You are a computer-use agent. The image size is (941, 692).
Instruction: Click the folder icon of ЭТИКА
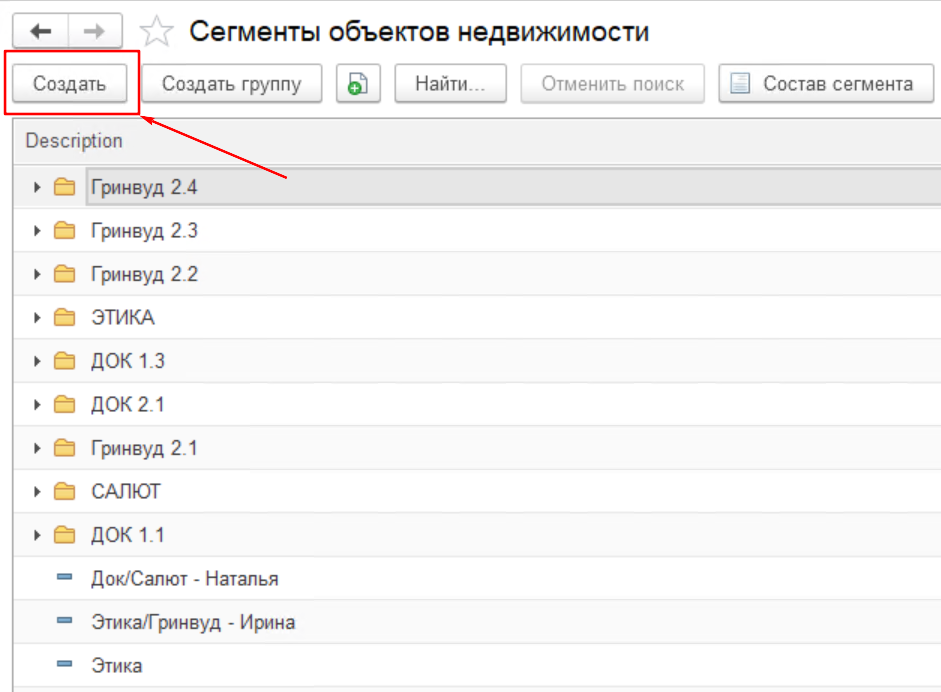65,318
